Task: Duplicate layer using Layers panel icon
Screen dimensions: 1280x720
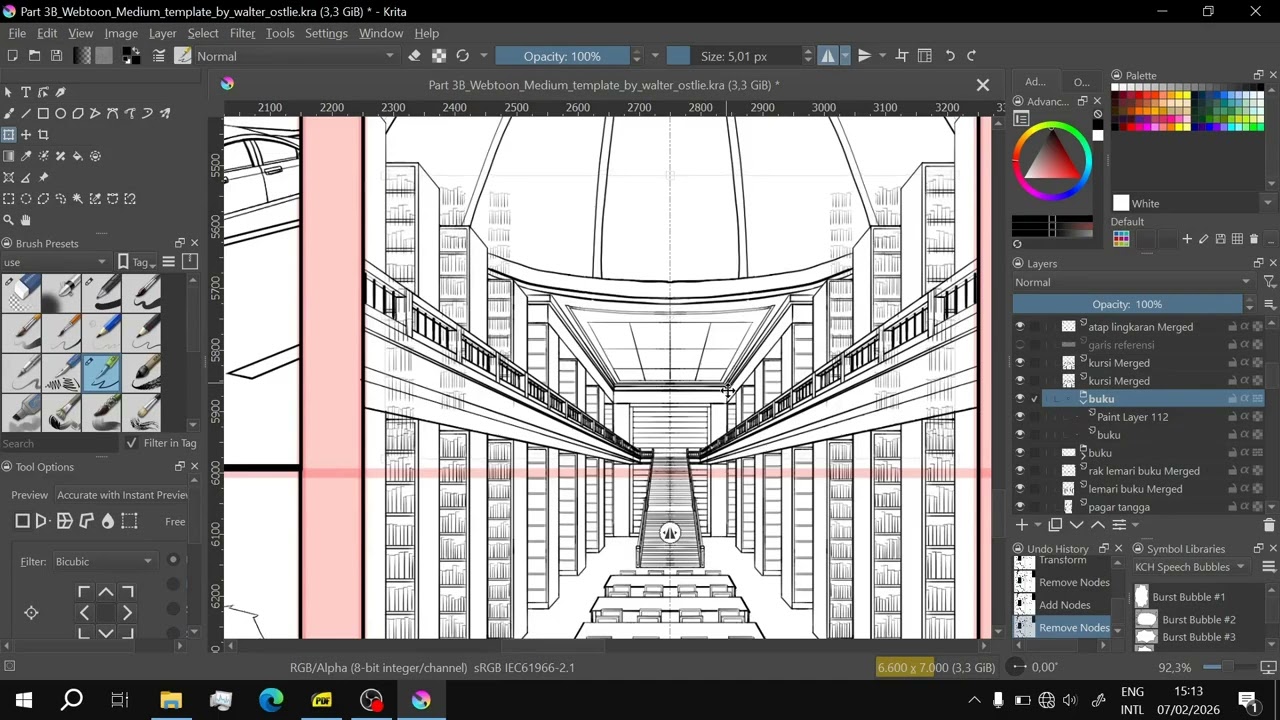Action: coord(1055,525)
